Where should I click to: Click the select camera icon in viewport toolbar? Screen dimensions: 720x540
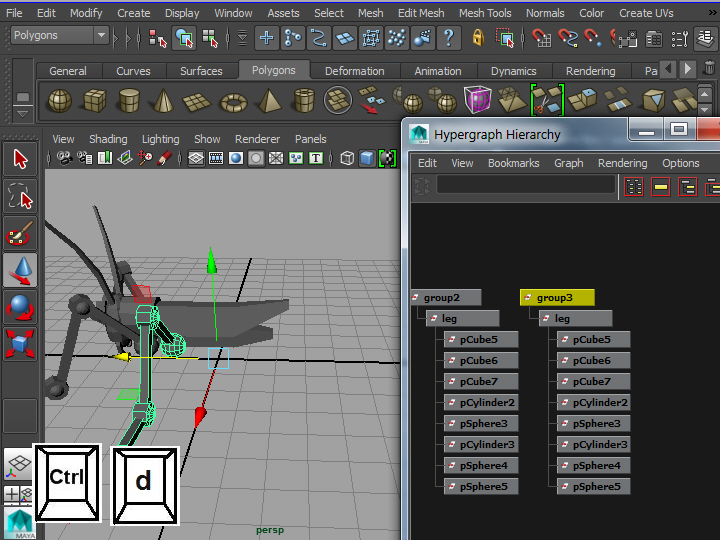[x=64, y=158]
